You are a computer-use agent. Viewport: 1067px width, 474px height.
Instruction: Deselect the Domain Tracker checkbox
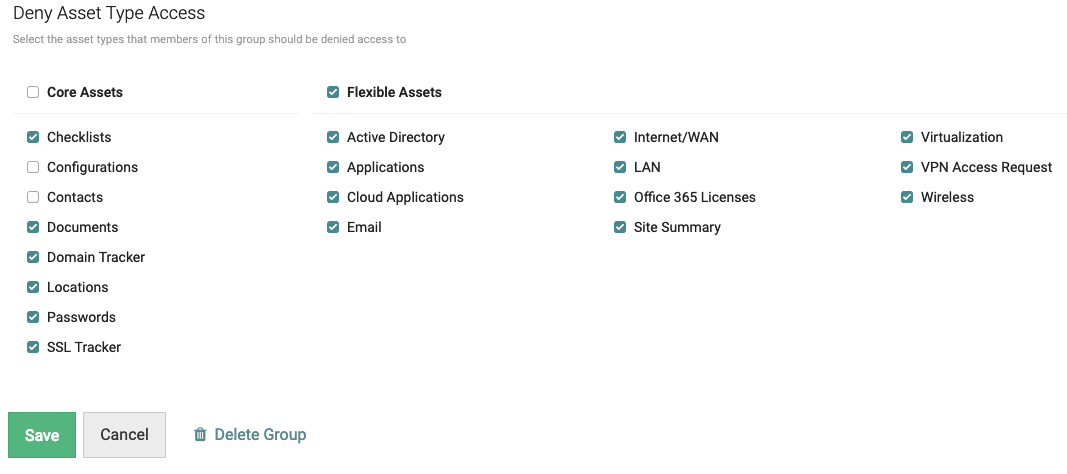pos(33,257)
